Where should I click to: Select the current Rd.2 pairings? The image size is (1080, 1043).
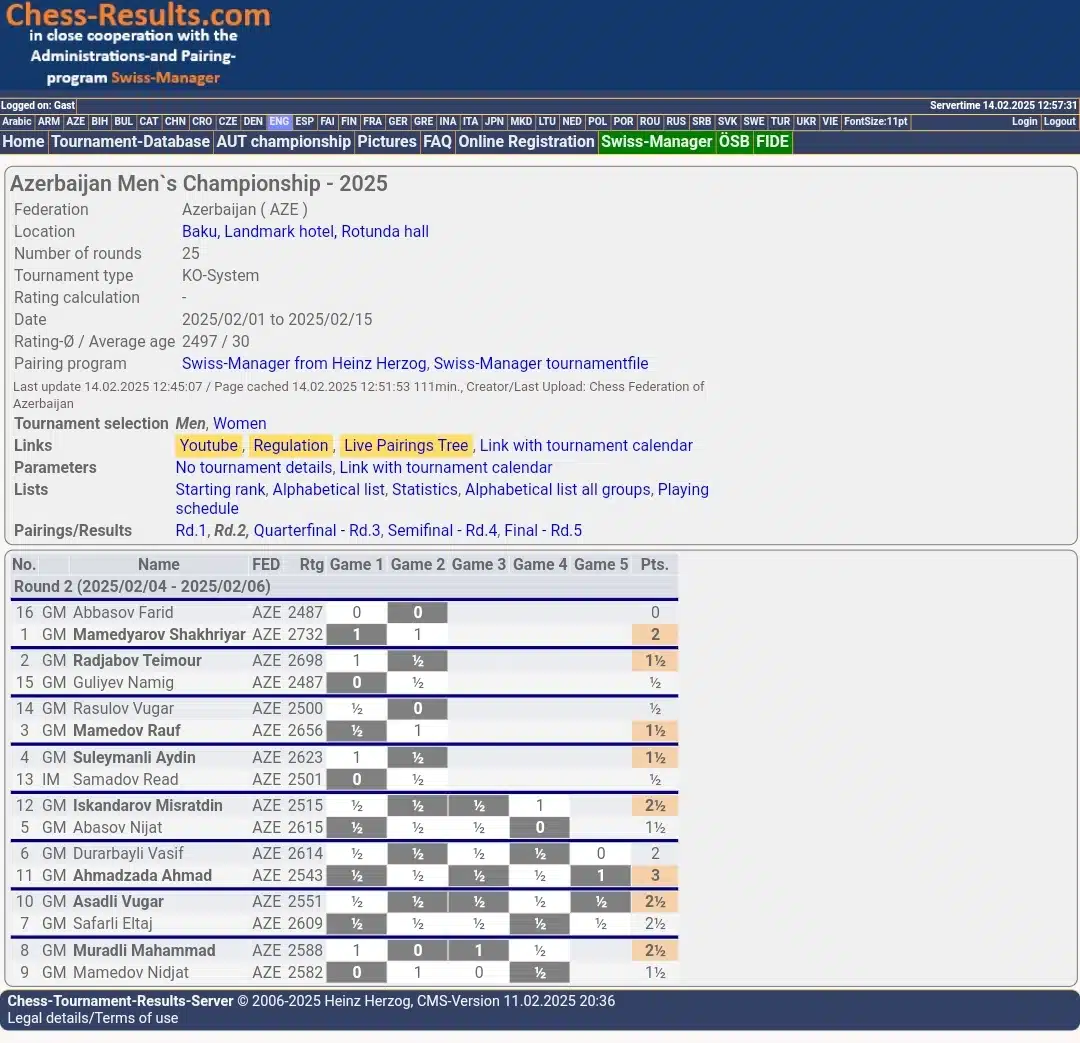pyautogui.click(x=229, y=530)
